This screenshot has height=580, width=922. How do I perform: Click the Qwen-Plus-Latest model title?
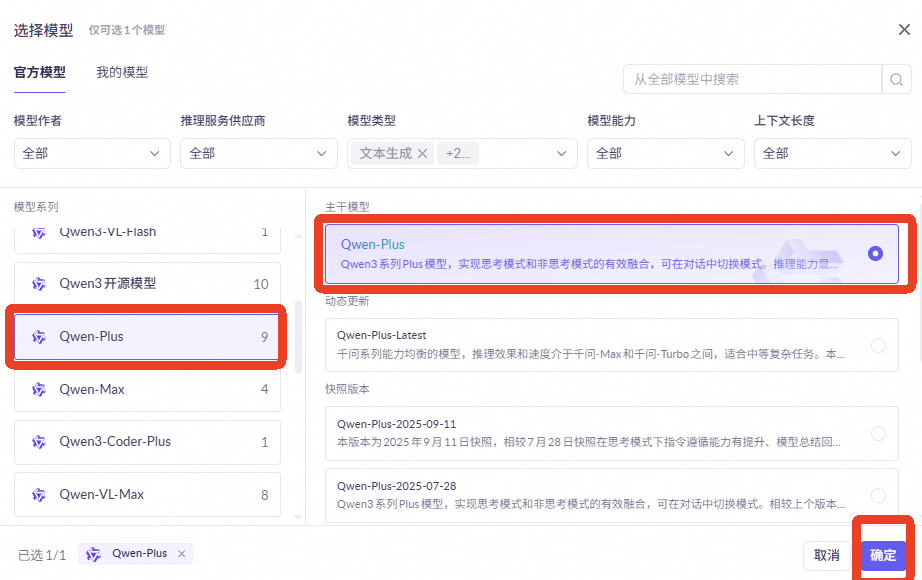(x=382, y=335)
